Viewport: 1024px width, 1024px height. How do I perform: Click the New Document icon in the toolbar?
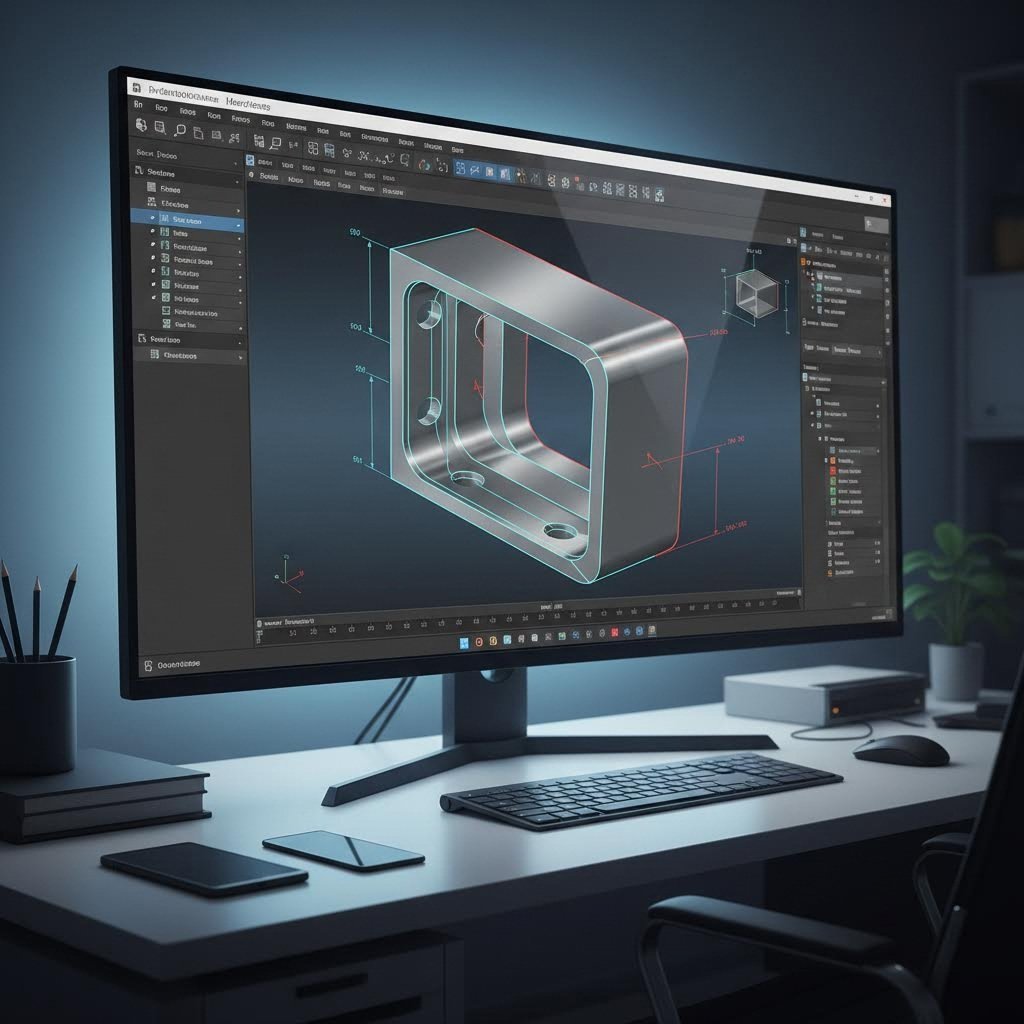point(140,124)
